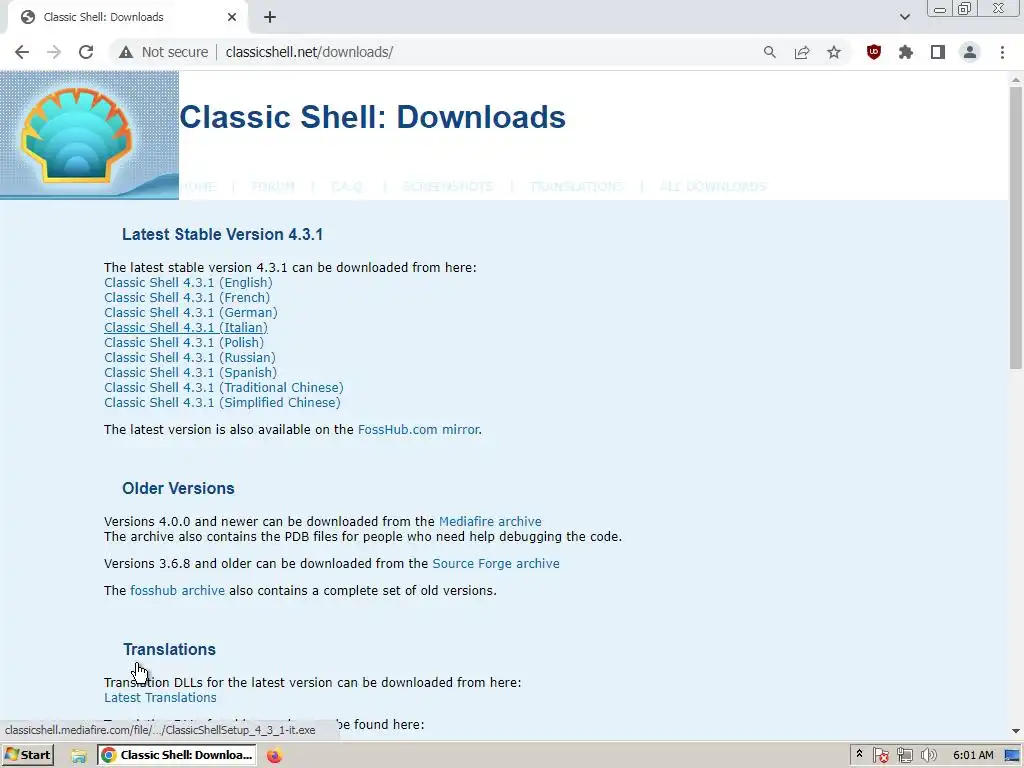
Task: Close the Classic Shell: Downloads tab
Action: pos(232,17)
